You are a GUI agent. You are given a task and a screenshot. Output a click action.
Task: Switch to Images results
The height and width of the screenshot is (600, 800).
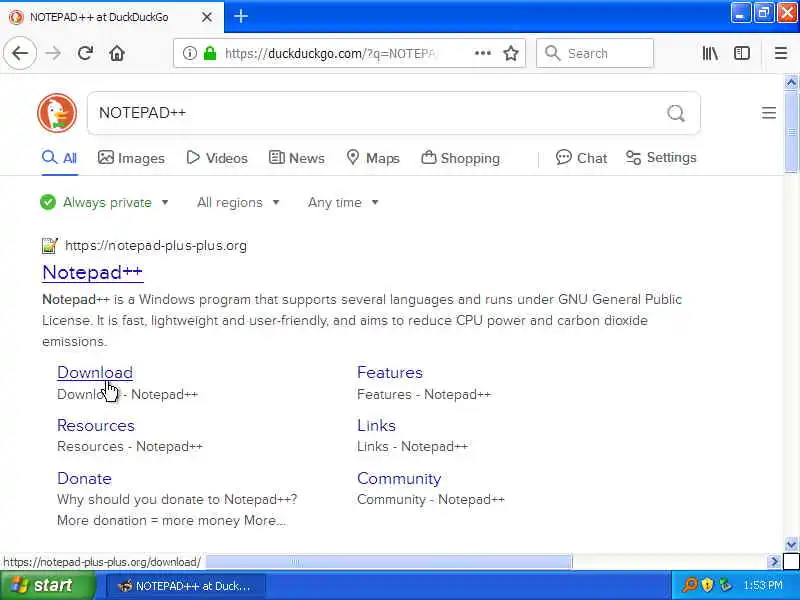(131, 158)
